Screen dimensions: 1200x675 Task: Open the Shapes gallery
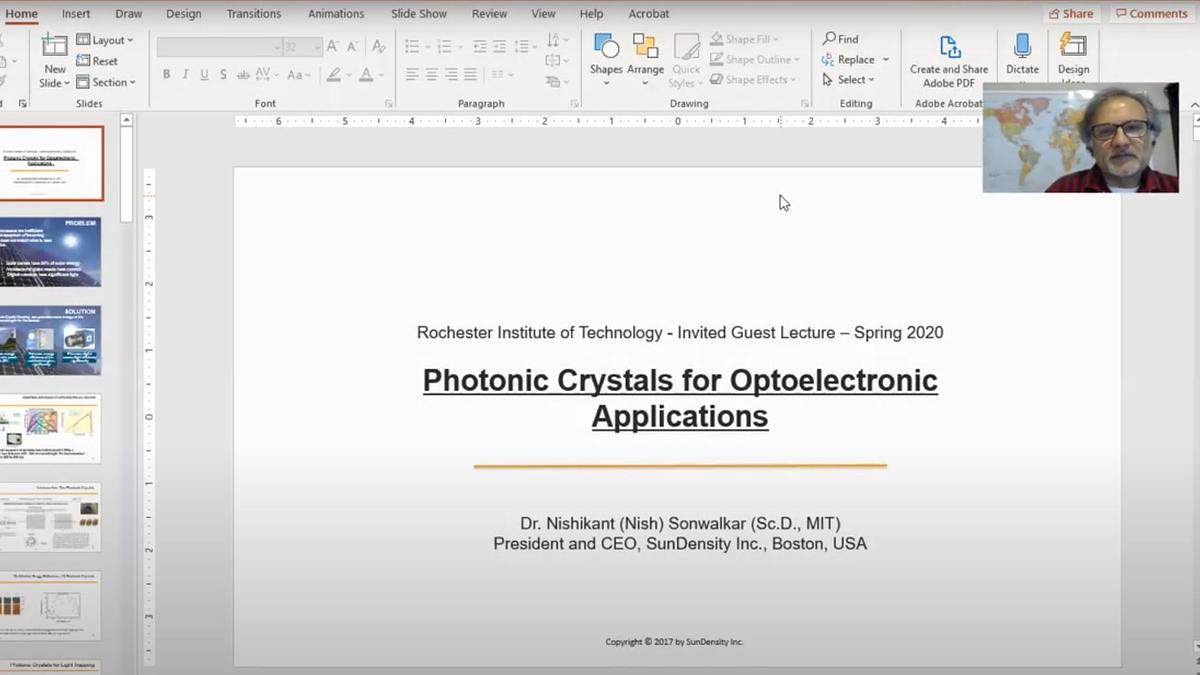[x=606, y=58]
